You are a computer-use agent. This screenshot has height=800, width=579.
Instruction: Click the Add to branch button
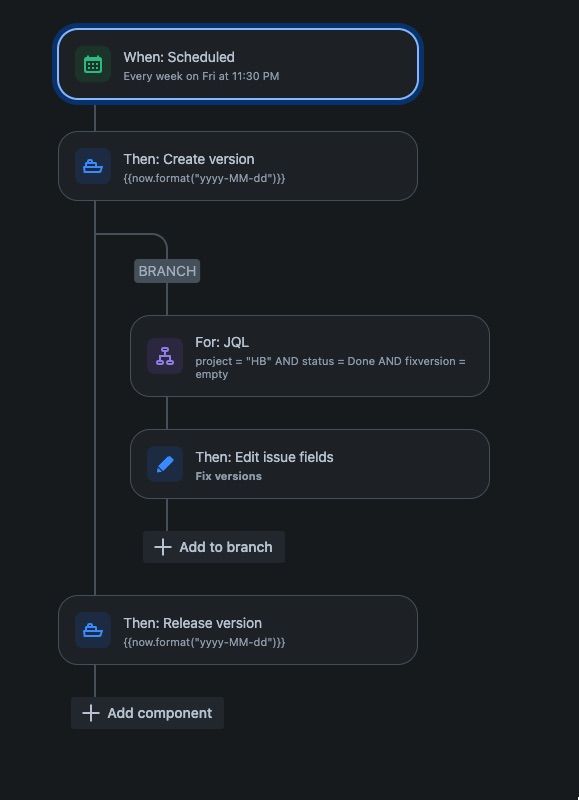tap(213, 547)
